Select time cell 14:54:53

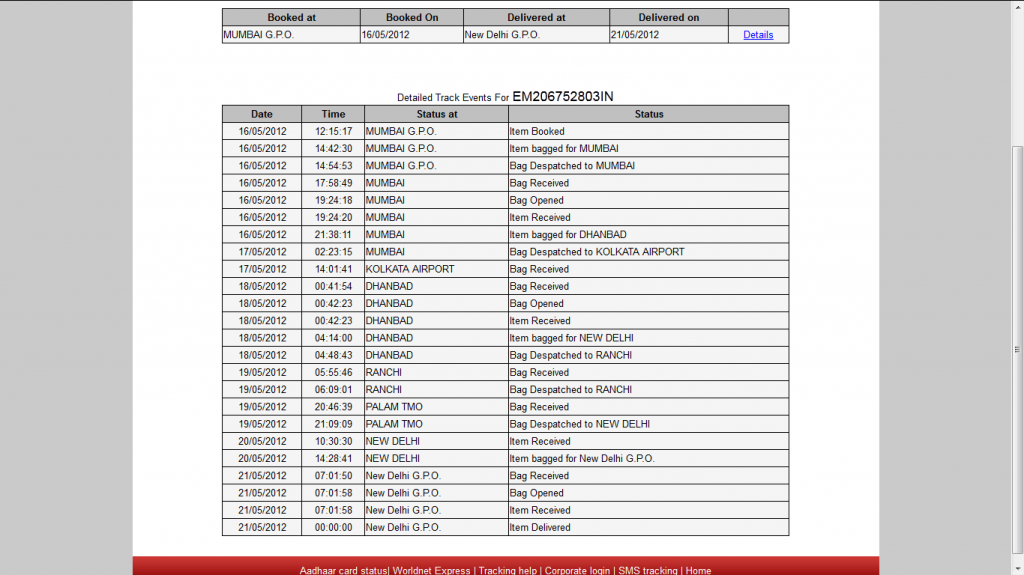(x=333, y=166)
